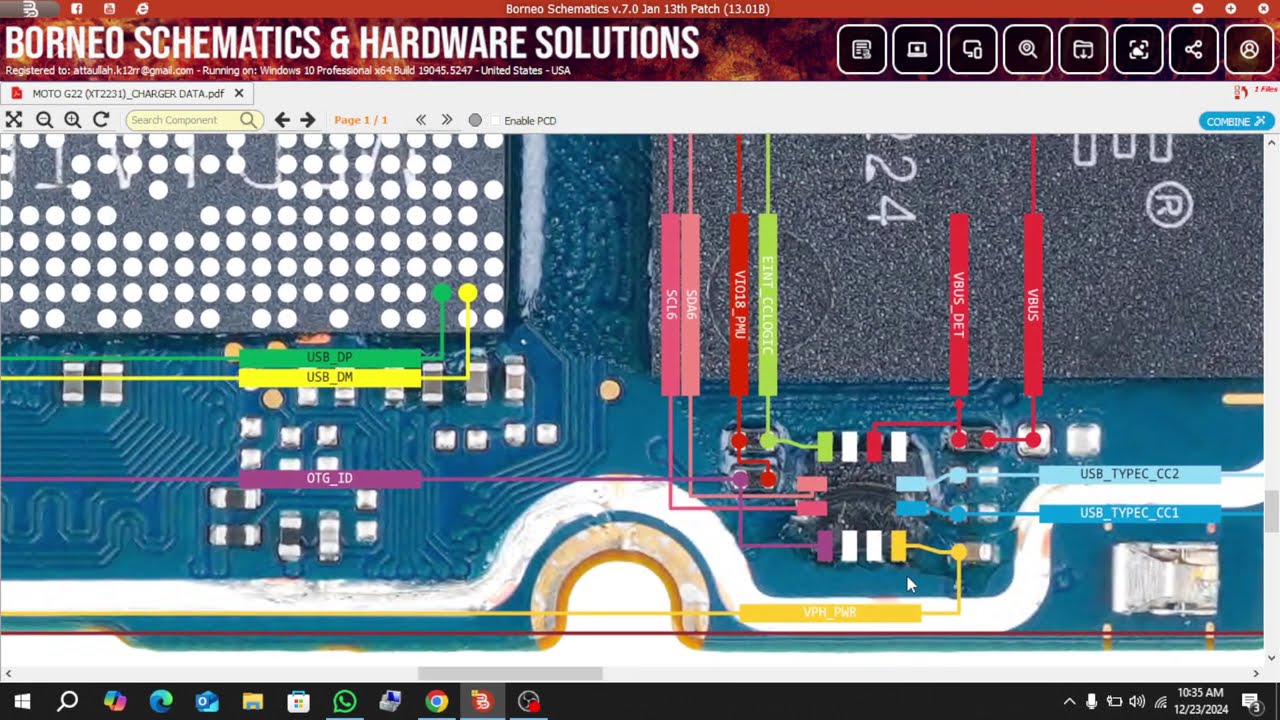
Task: Select the SCL6 vertical label
Action: point(671,304)
